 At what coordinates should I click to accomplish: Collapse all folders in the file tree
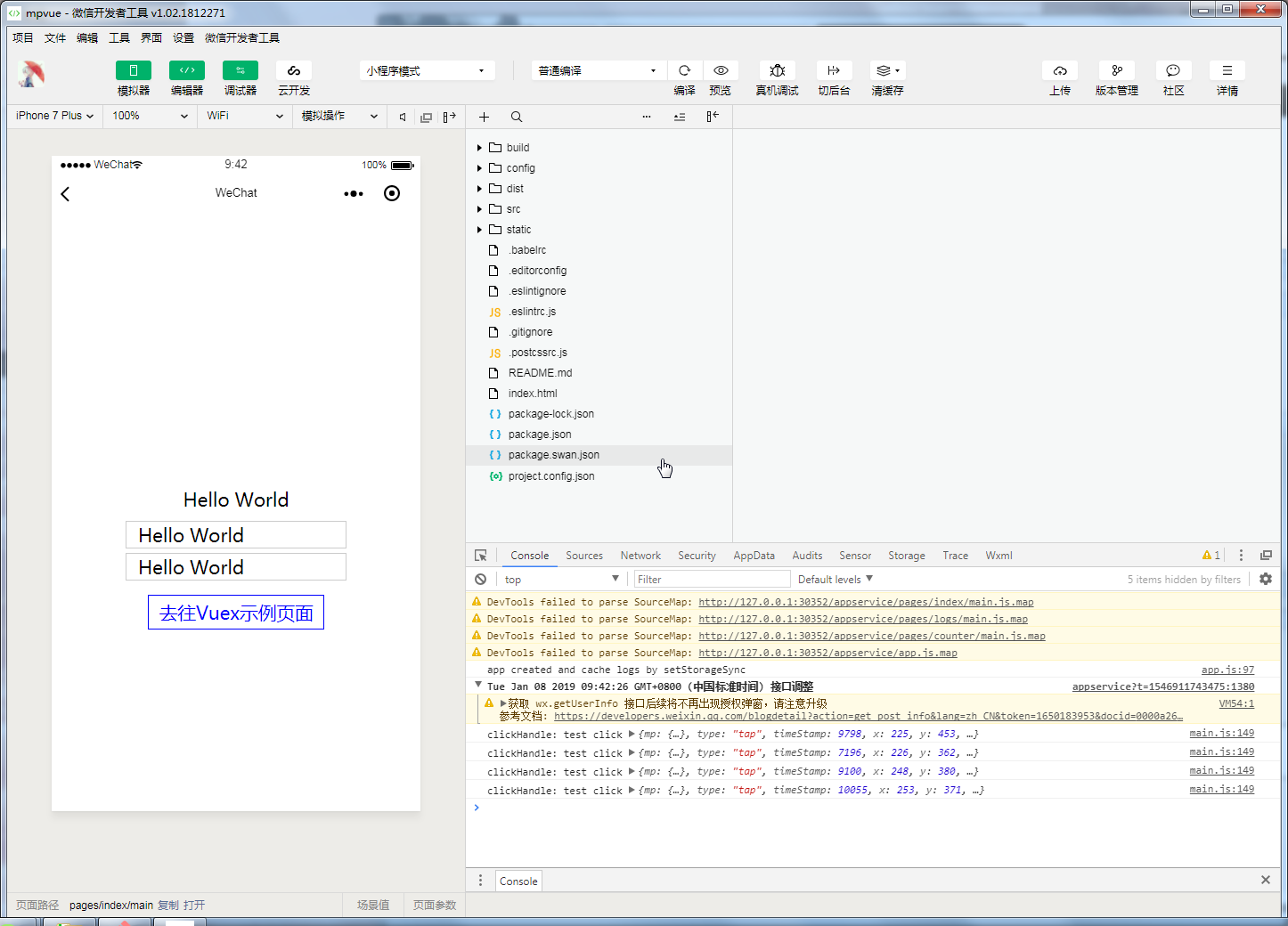coord(680,117)
